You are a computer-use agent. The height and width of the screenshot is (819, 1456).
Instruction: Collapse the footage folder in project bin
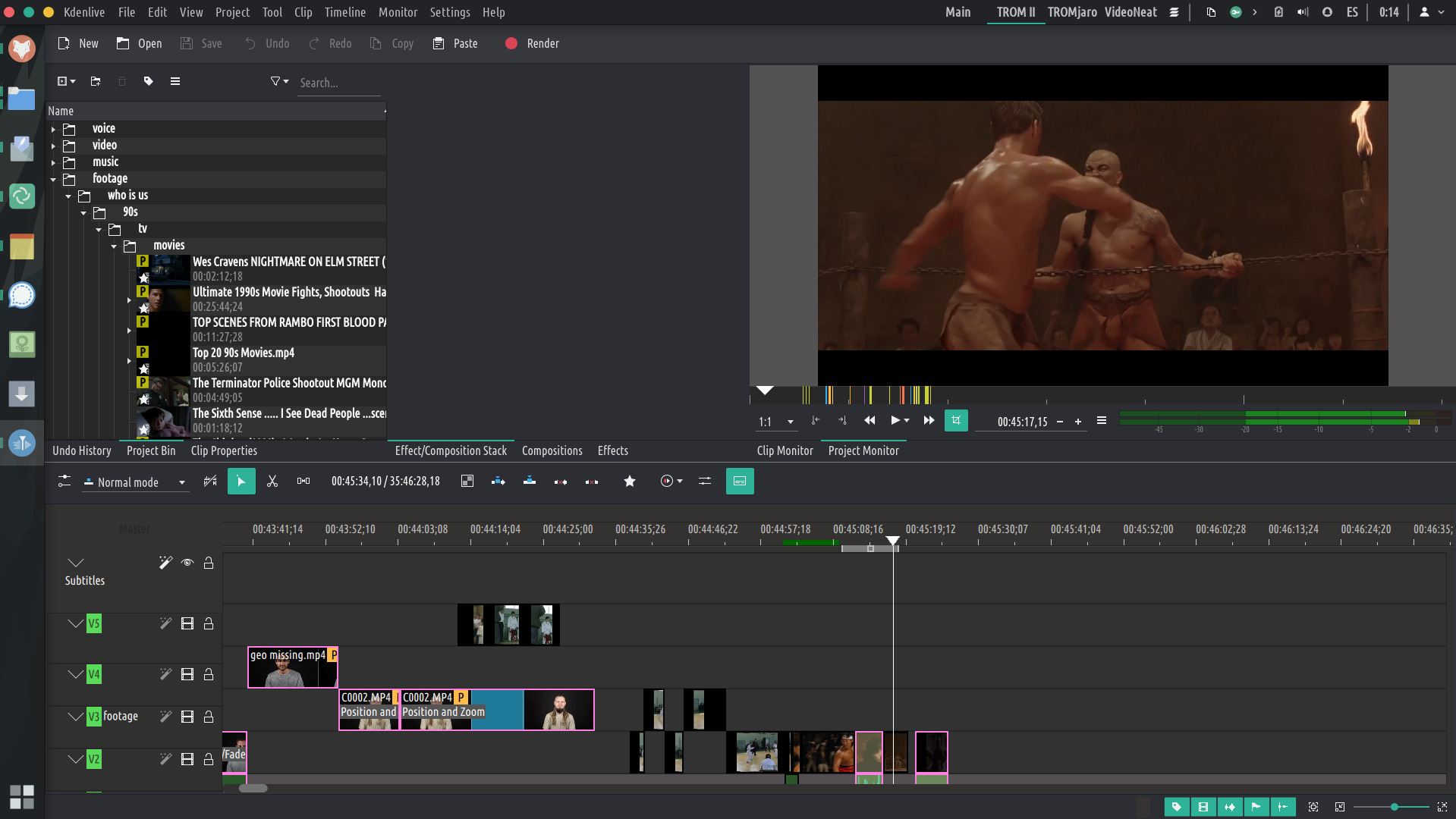pyautogui.click(x=53, y=179)
